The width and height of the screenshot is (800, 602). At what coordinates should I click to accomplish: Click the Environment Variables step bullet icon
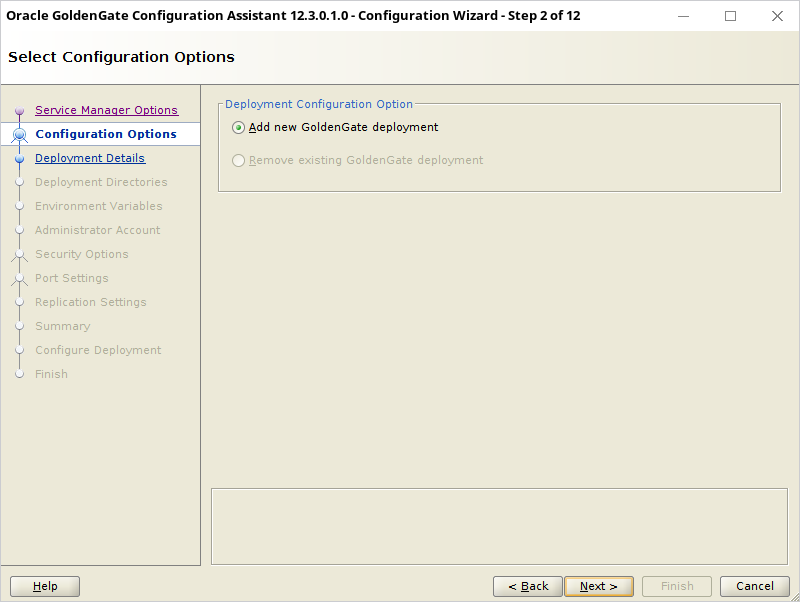click(x=19, y=206)
